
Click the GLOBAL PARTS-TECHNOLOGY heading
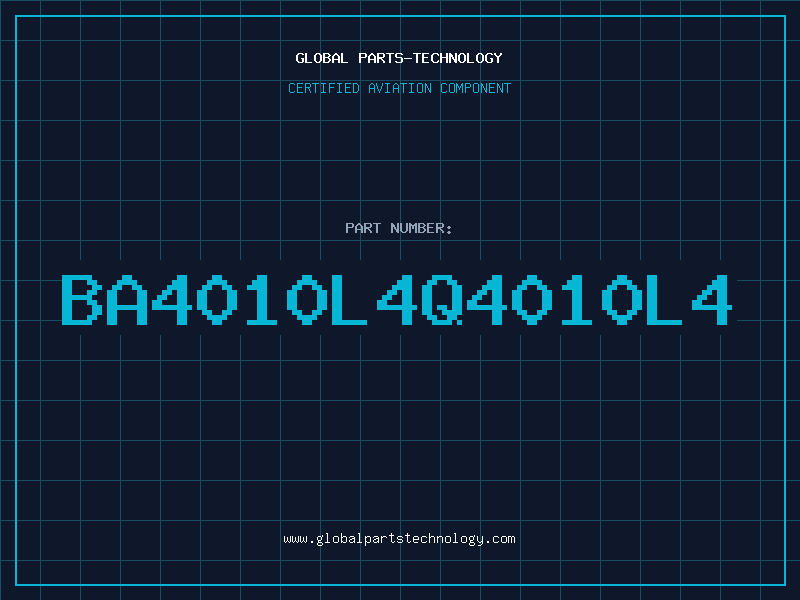(x=399, y=58)
